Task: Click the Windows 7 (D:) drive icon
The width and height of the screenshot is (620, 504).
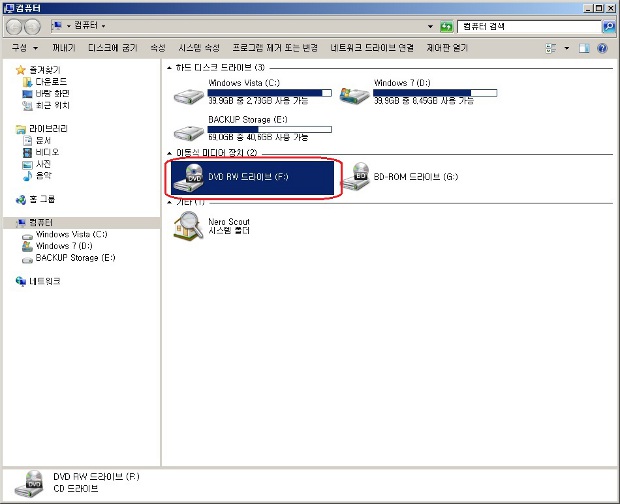Action: tap(354, 95)
